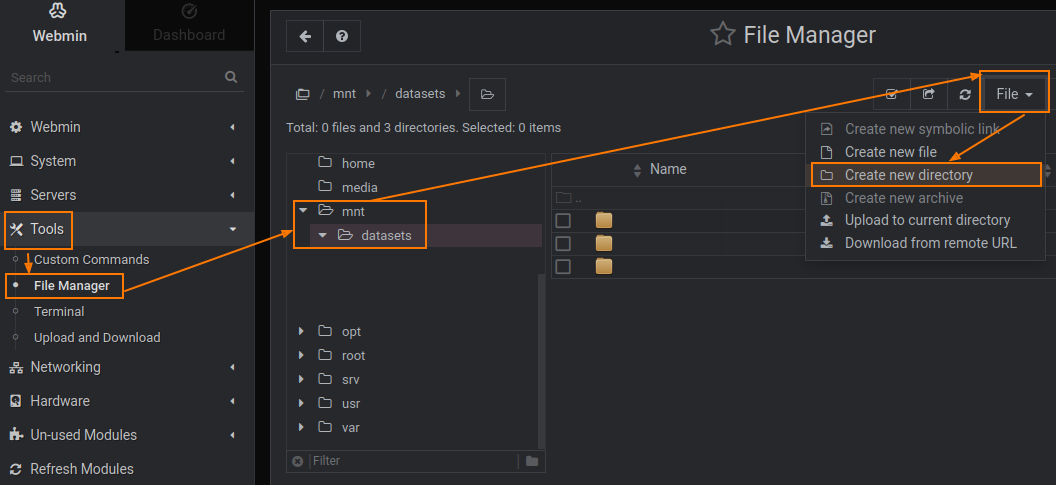Tick the checkbox for the second folder row
This screenshot has width=1056, height=485.
click(x=564, y=243)
